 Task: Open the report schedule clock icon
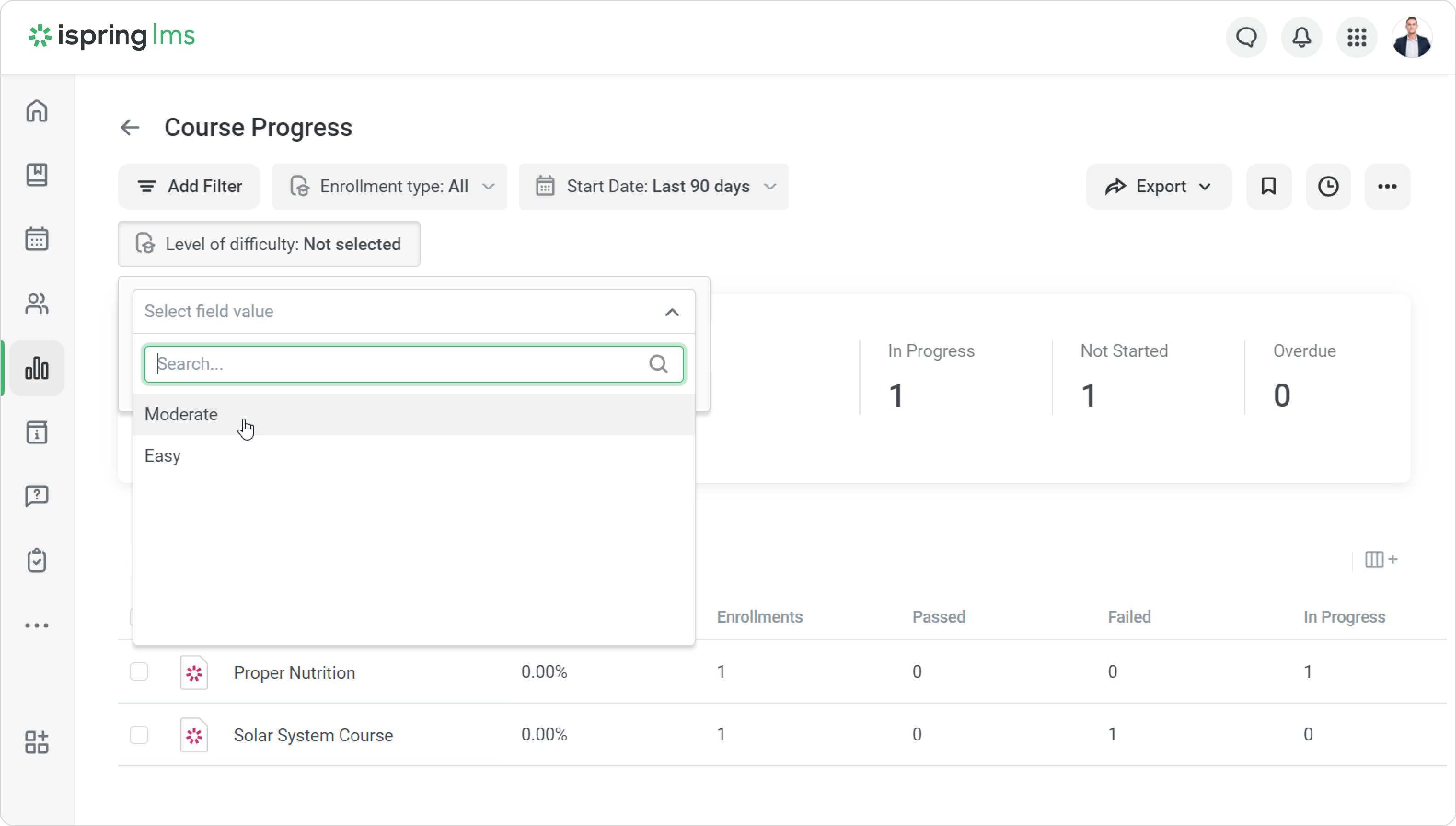pos(1328,187)
